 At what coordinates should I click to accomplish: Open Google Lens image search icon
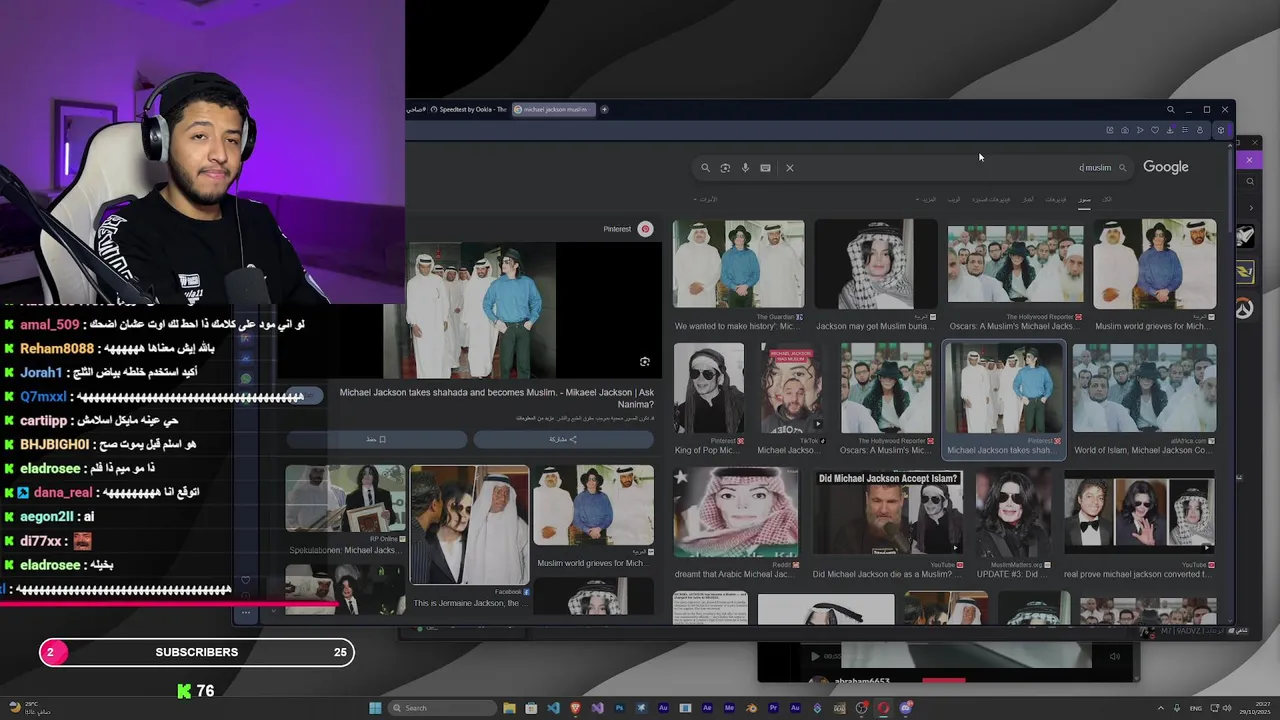725,168
